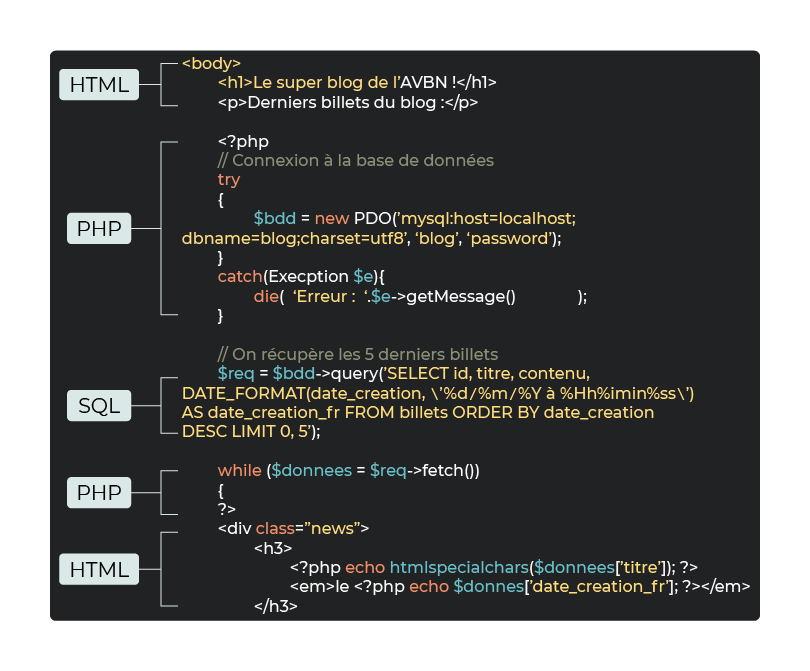Click the SQL section label

(x=98, y=405)
